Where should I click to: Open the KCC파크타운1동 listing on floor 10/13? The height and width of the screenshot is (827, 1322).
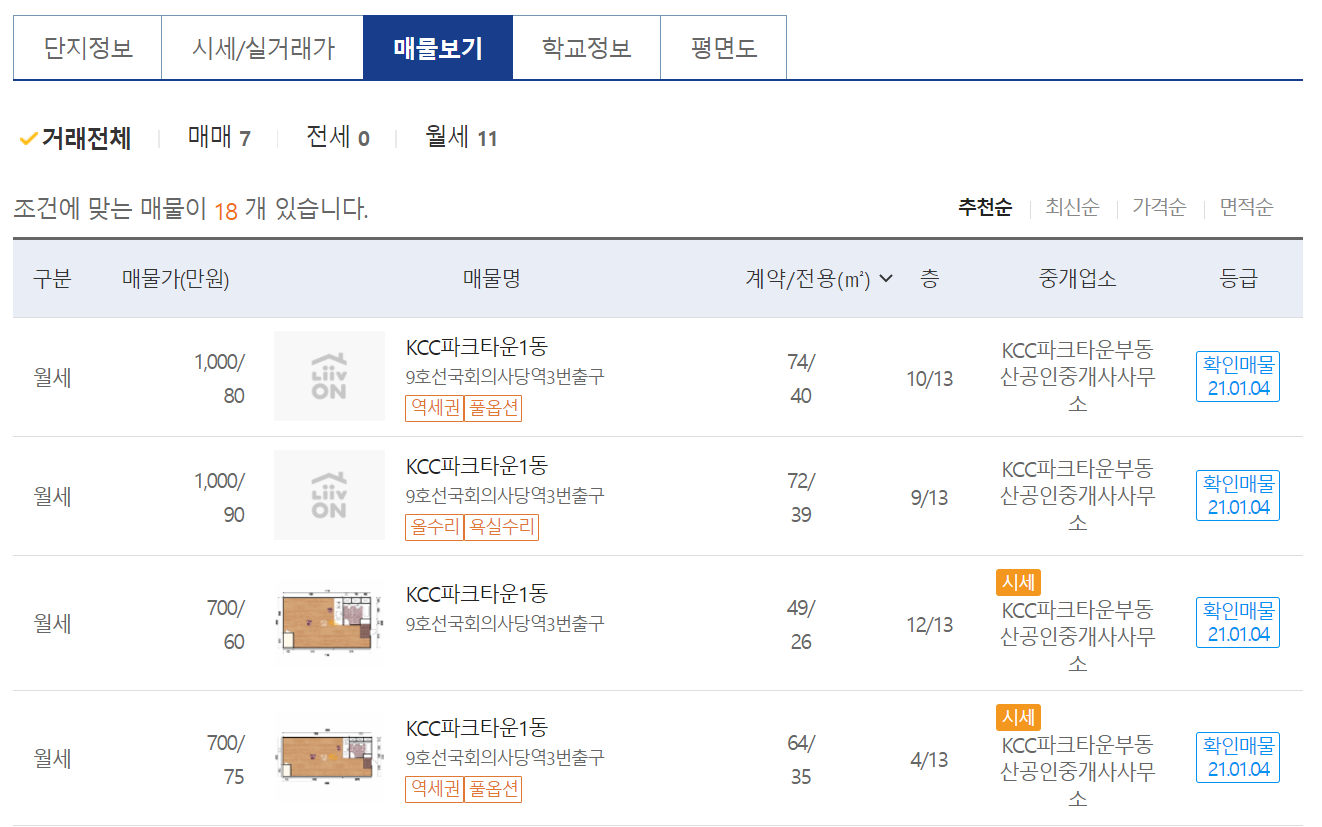tap(477, 348)
